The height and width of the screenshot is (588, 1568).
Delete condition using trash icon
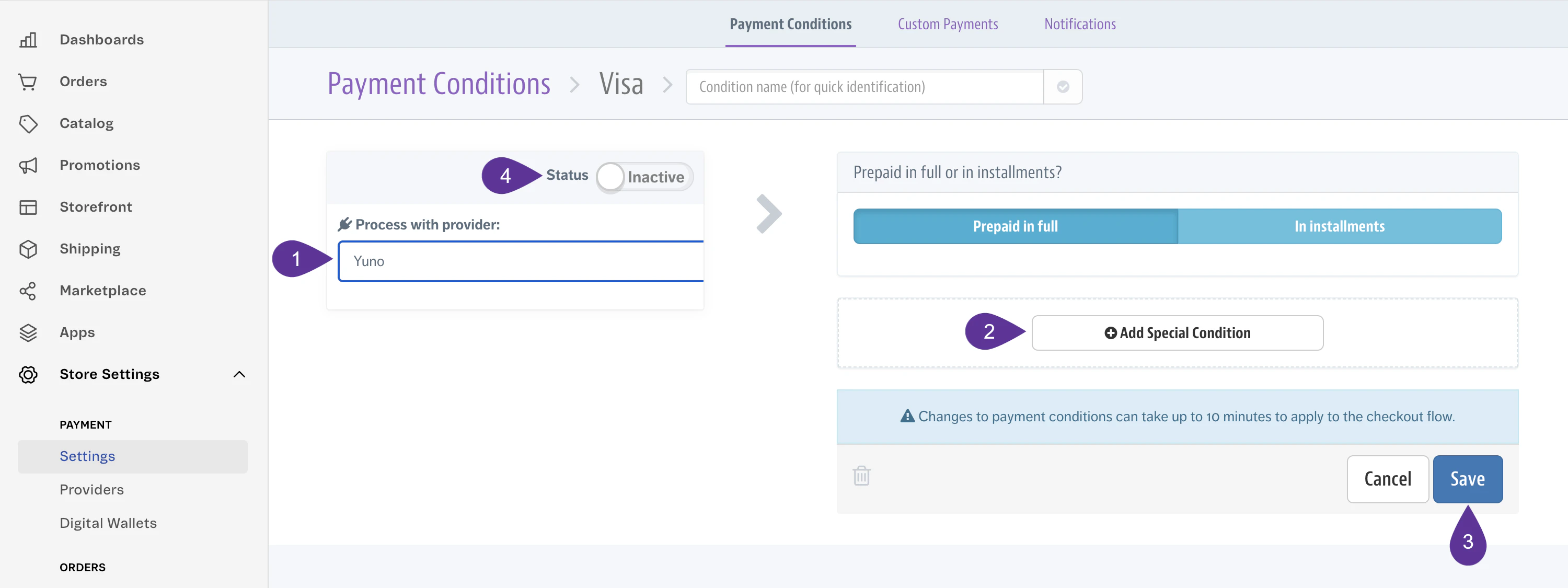point(861,476)
